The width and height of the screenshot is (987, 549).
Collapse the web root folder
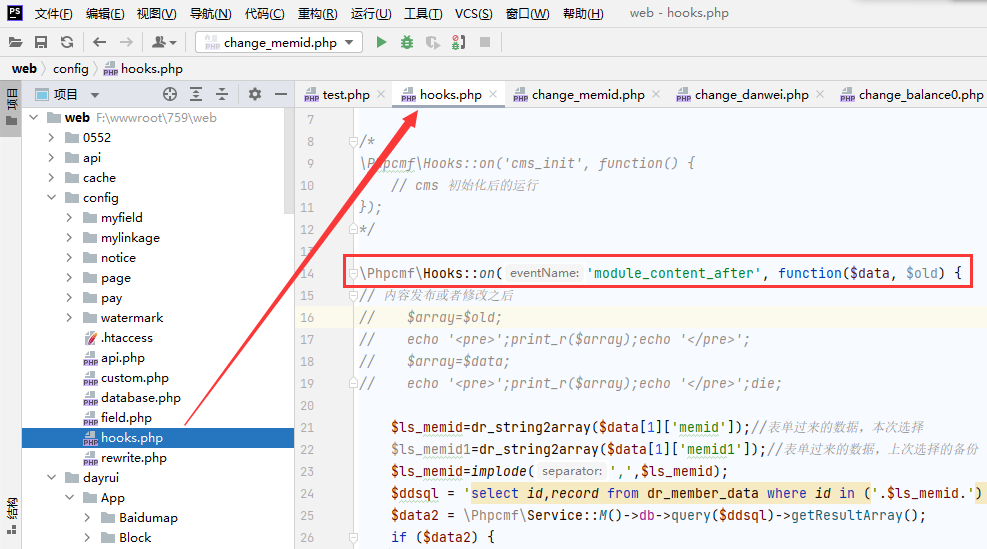coord(34,118)
